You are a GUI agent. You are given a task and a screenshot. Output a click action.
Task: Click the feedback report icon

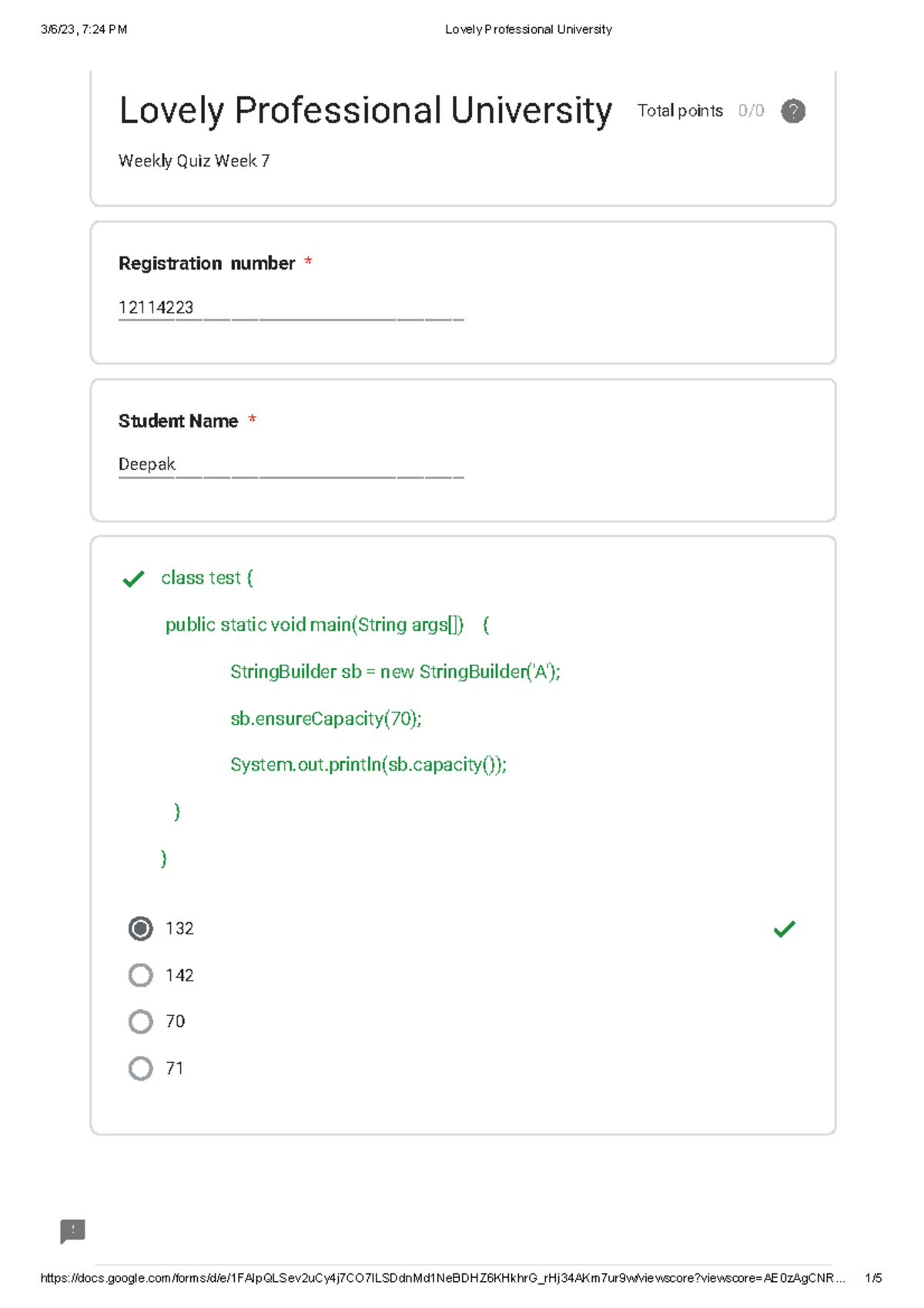pos(73,1231)
